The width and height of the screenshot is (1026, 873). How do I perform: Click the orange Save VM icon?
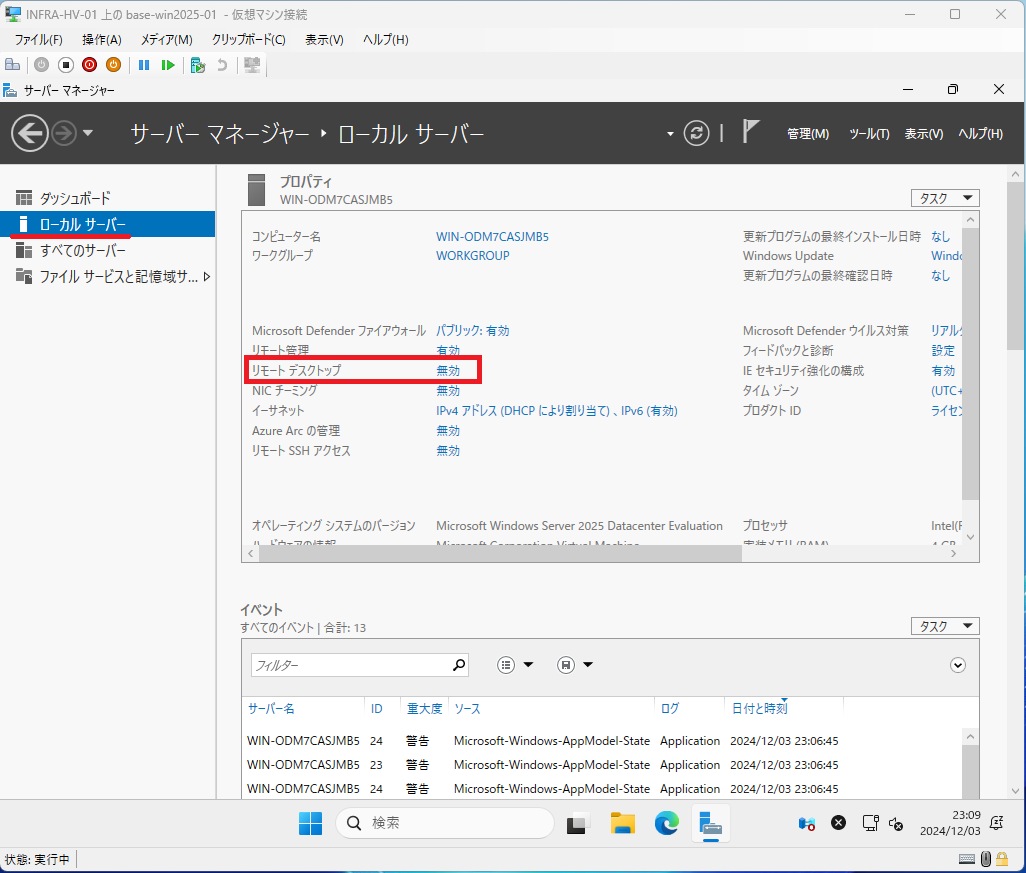click(113, 65)
